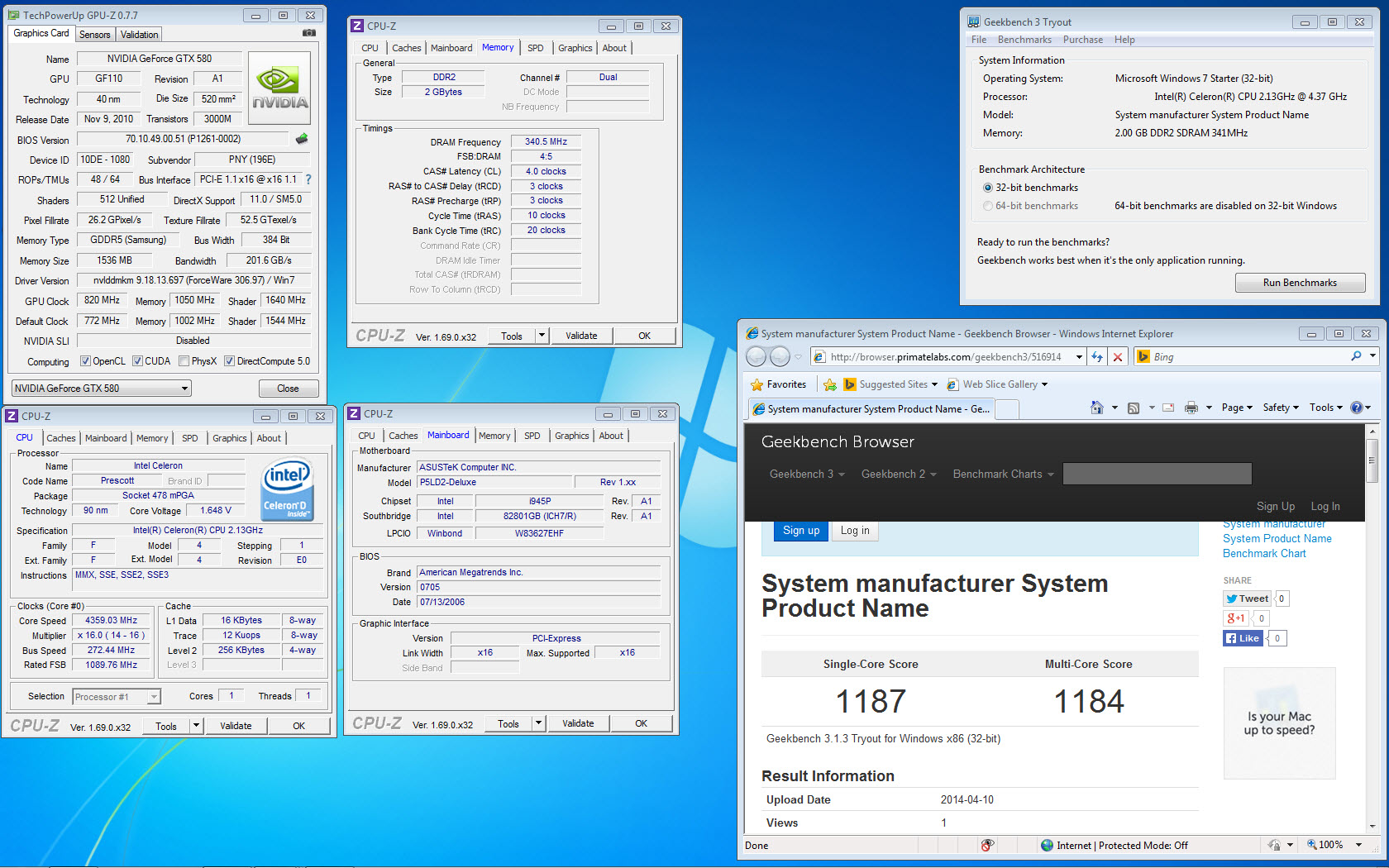Viewport: 1389px width, 868px height.
Task: Click Log in button on Geekbench page
Action: 855,531
